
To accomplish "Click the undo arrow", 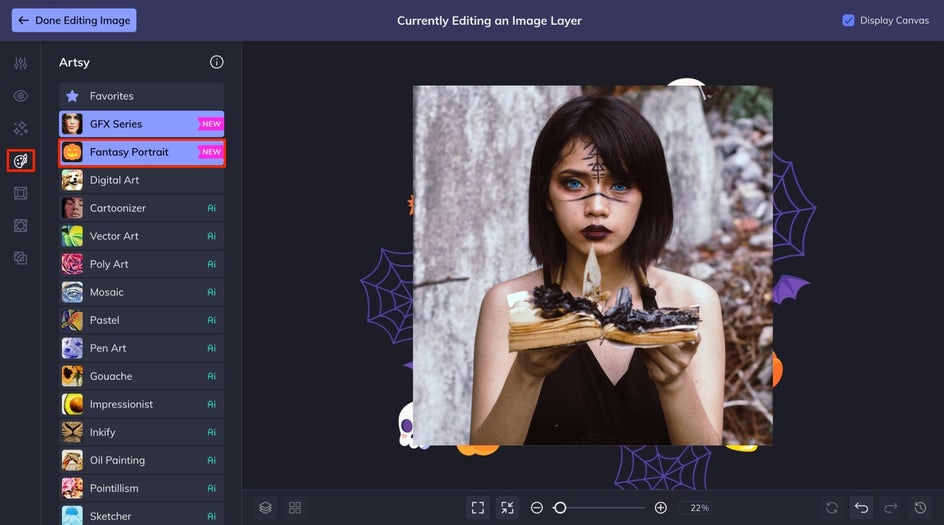I will point(862,508).
